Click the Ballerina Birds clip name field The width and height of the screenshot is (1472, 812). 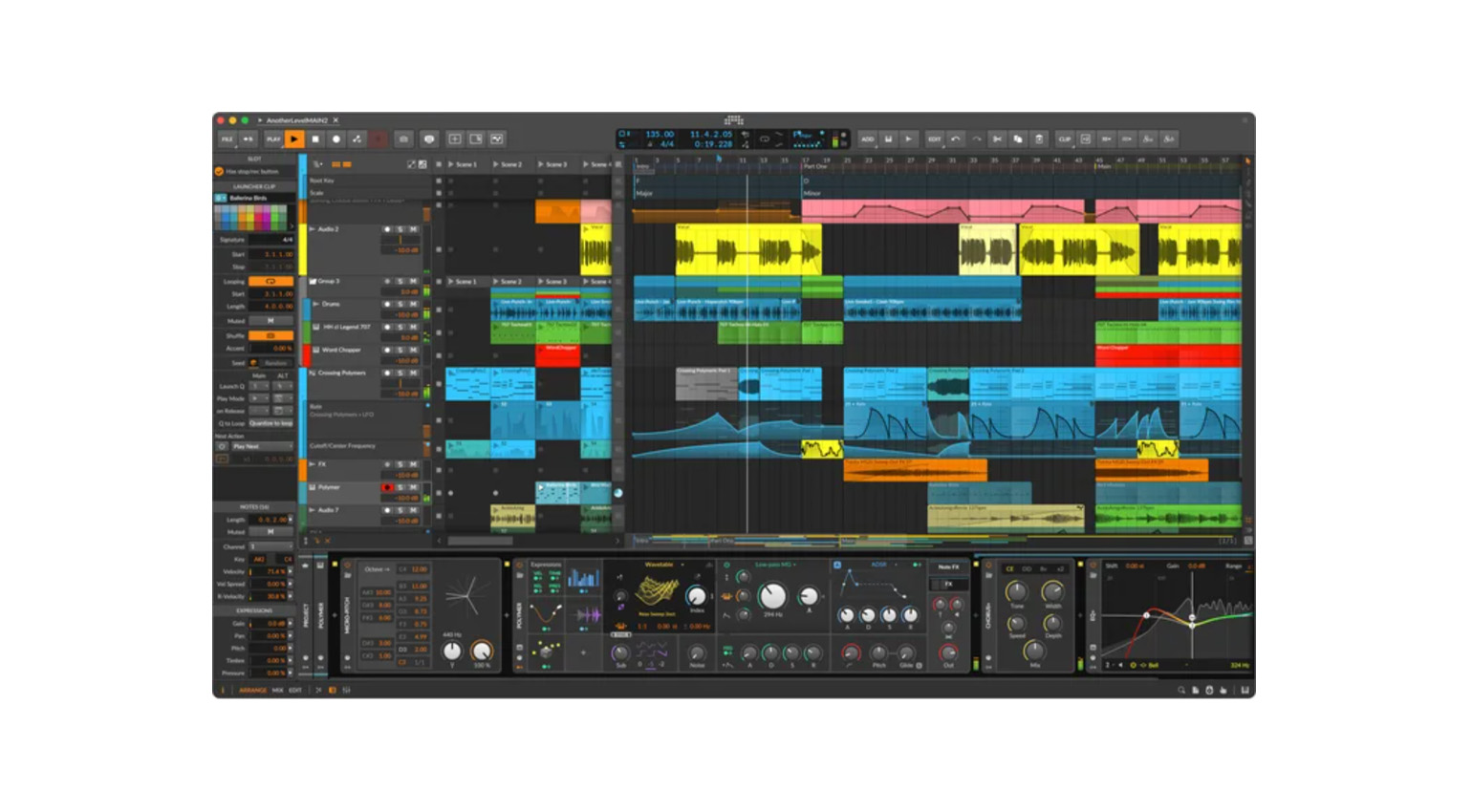pyautogui.click(x=261, y=198)
